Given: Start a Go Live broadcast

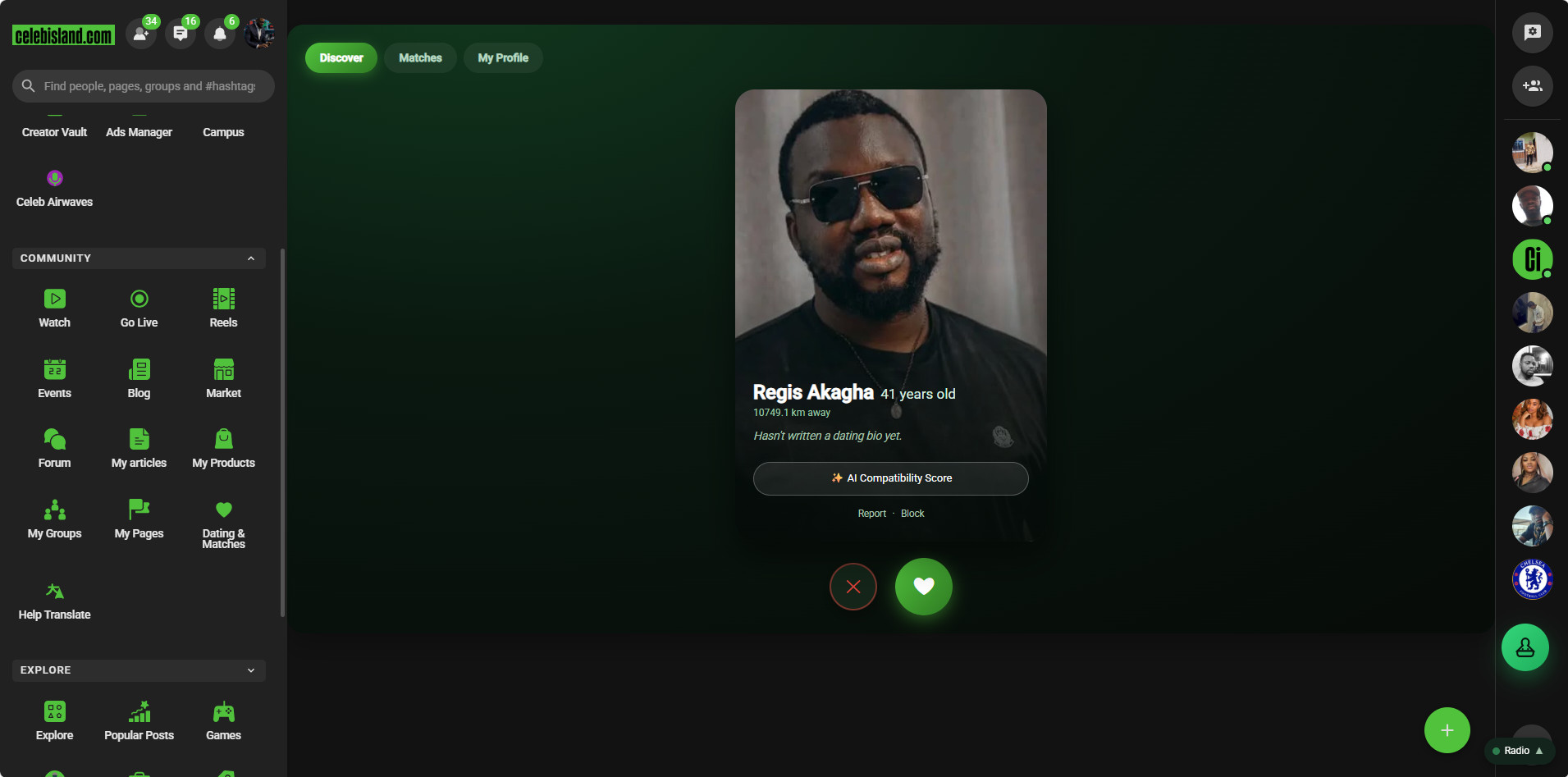Looking at the screenshot, I should (x=139, y=309).
